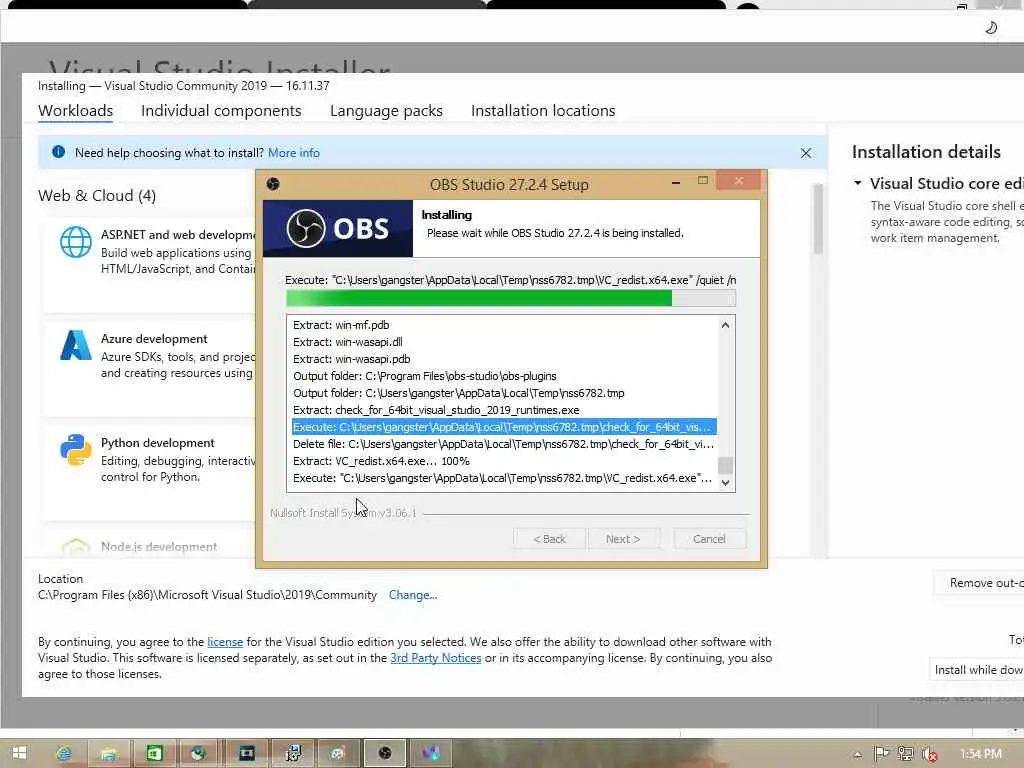Click the Visual Studio Installer taskbar icon

tap(430, 753)
